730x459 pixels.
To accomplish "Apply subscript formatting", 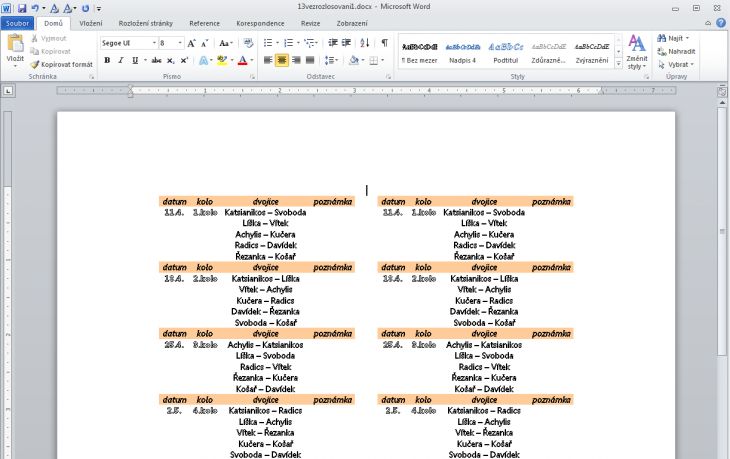I will pos(171,61).
